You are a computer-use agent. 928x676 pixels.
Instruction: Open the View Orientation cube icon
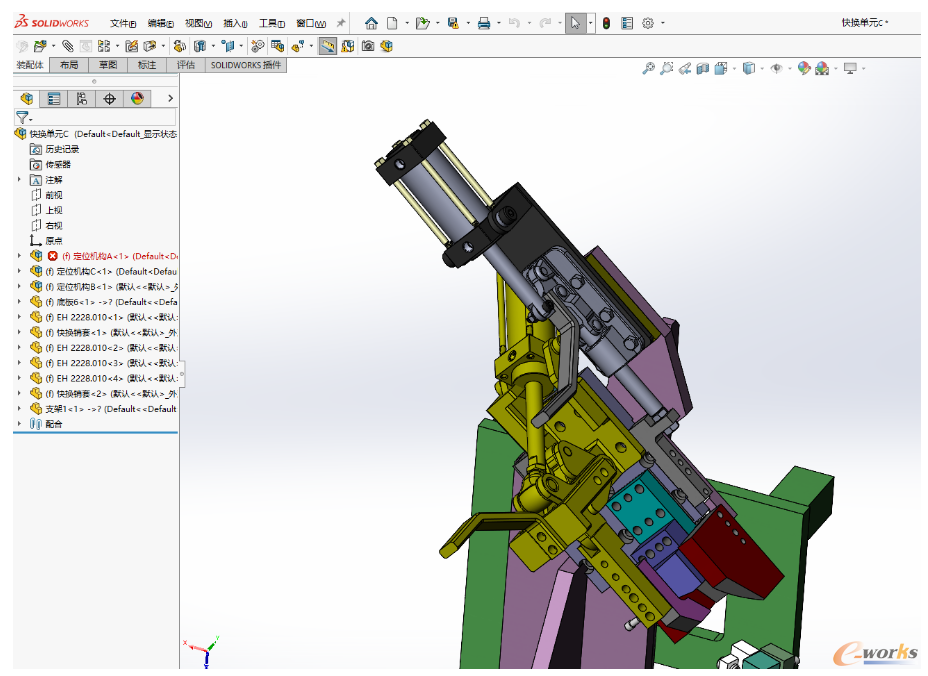tap(720, 69)
